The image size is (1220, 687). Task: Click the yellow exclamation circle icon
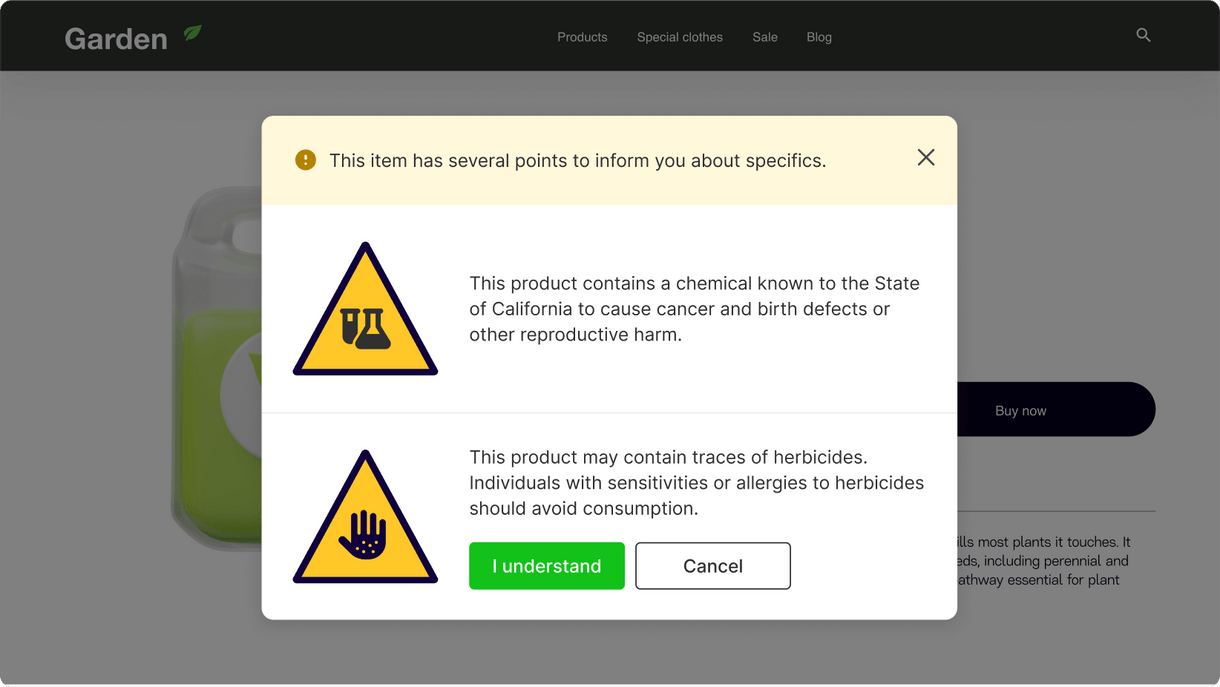tap(305, 159)
